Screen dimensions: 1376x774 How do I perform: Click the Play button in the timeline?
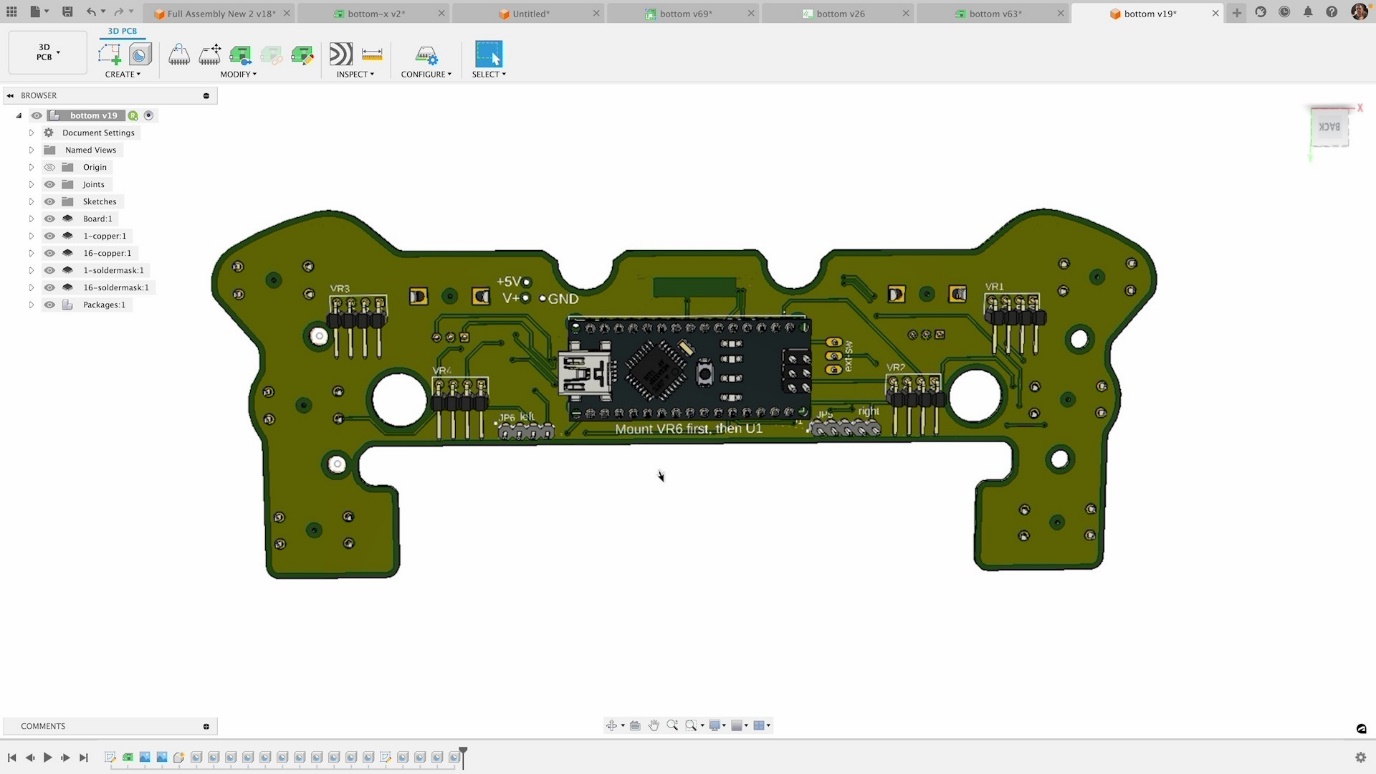click(47, 757)
